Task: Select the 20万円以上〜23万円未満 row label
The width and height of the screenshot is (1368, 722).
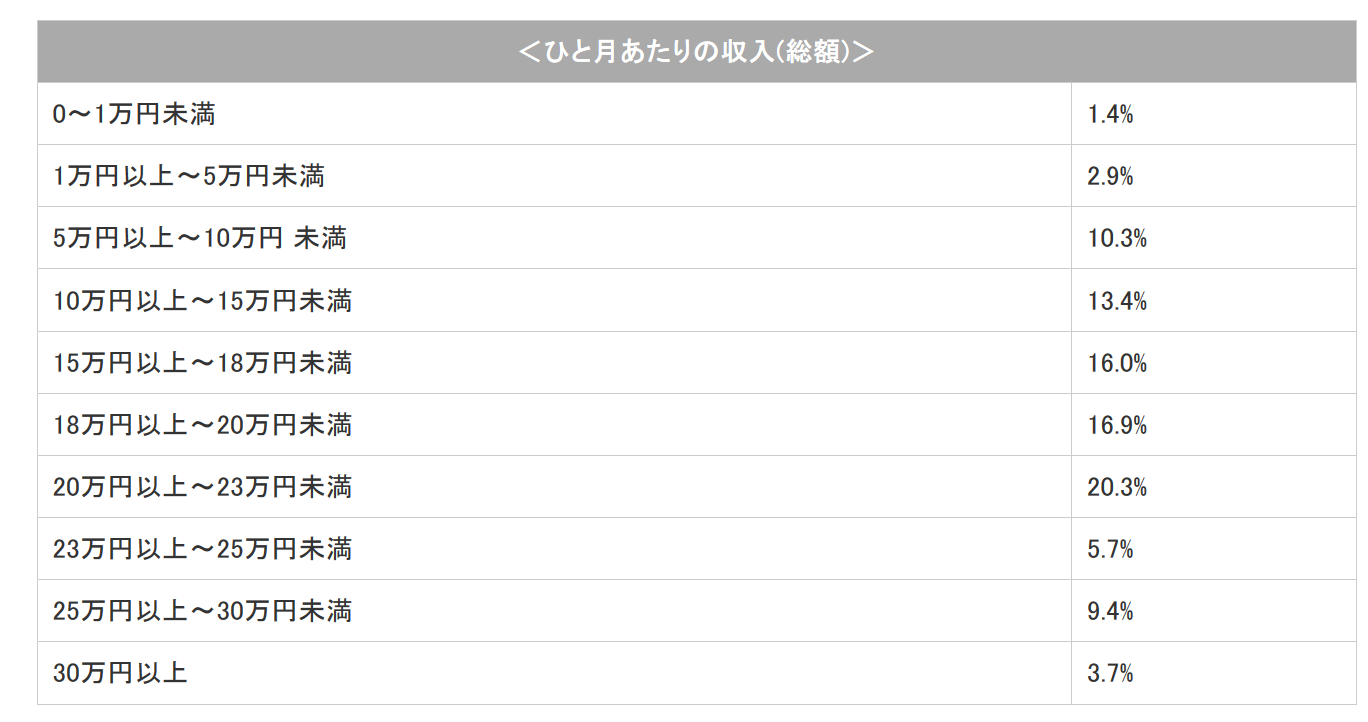Action: click(x=203, y=487)
